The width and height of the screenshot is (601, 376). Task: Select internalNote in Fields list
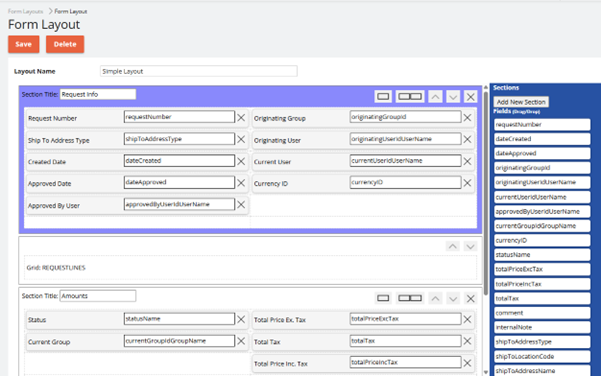click(x=542, y=327)
